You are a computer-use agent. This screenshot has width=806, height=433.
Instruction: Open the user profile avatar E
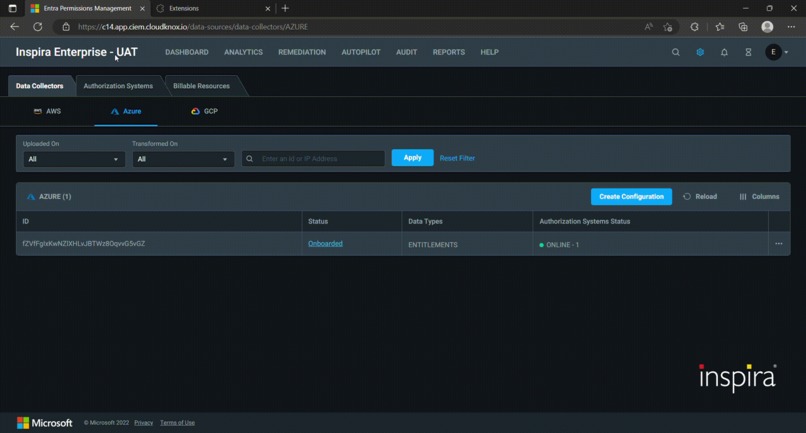tap(773, 52)
